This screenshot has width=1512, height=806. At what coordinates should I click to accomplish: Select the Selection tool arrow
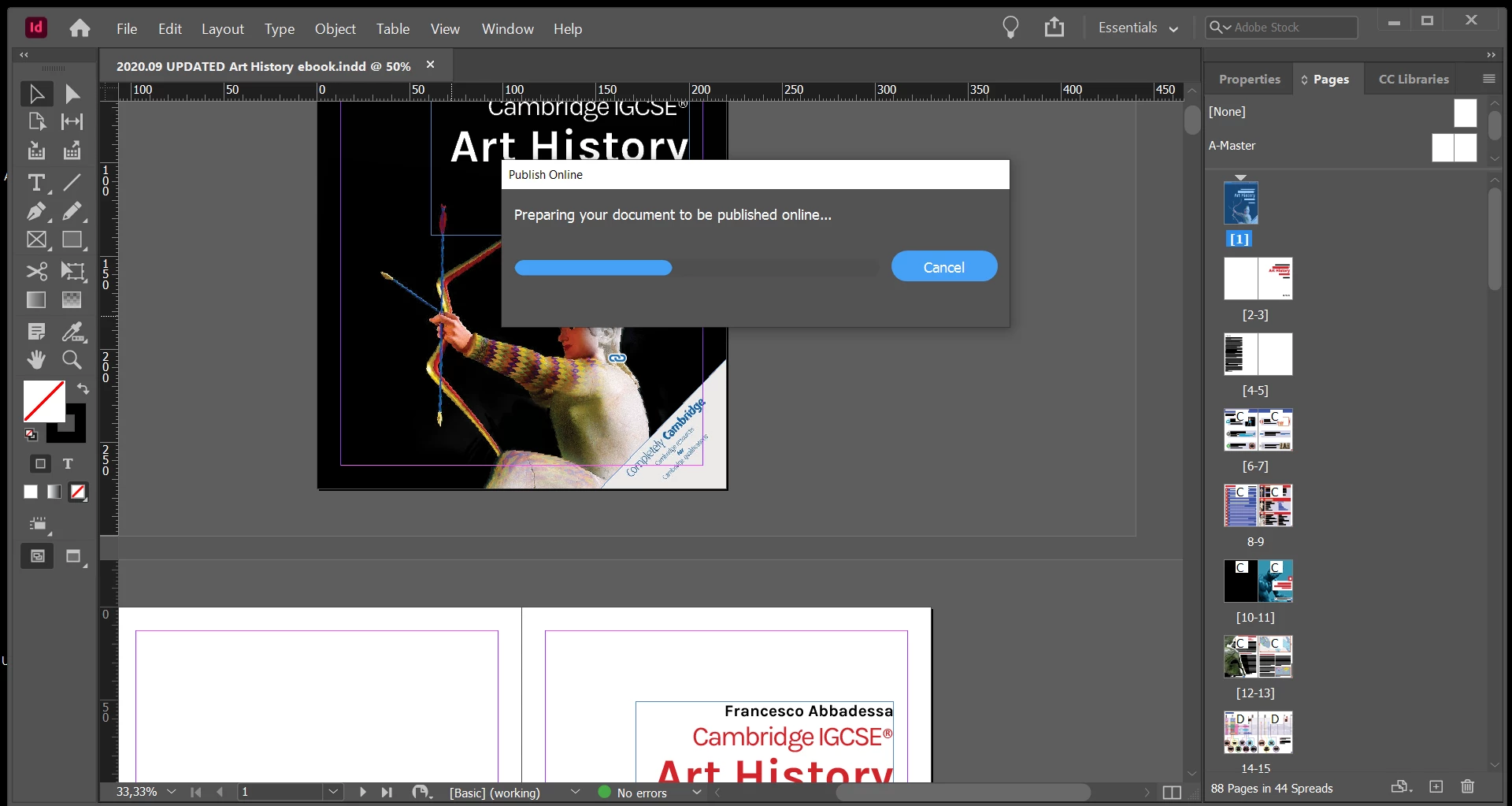coord(36,94)
